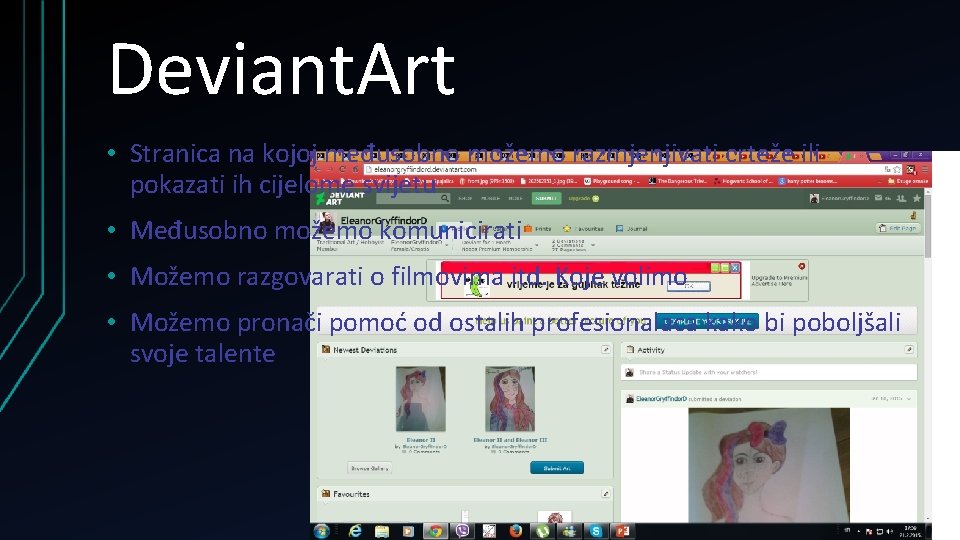Open the messages envelope icon in the header
Viewport: 960px width, 540px height.
tap(879, 198)
